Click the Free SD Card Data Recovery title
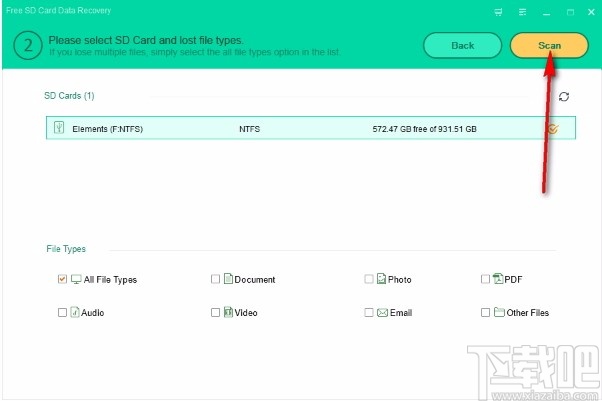The width and height of the screenshot is (602, 401). (x=58, y=10)
